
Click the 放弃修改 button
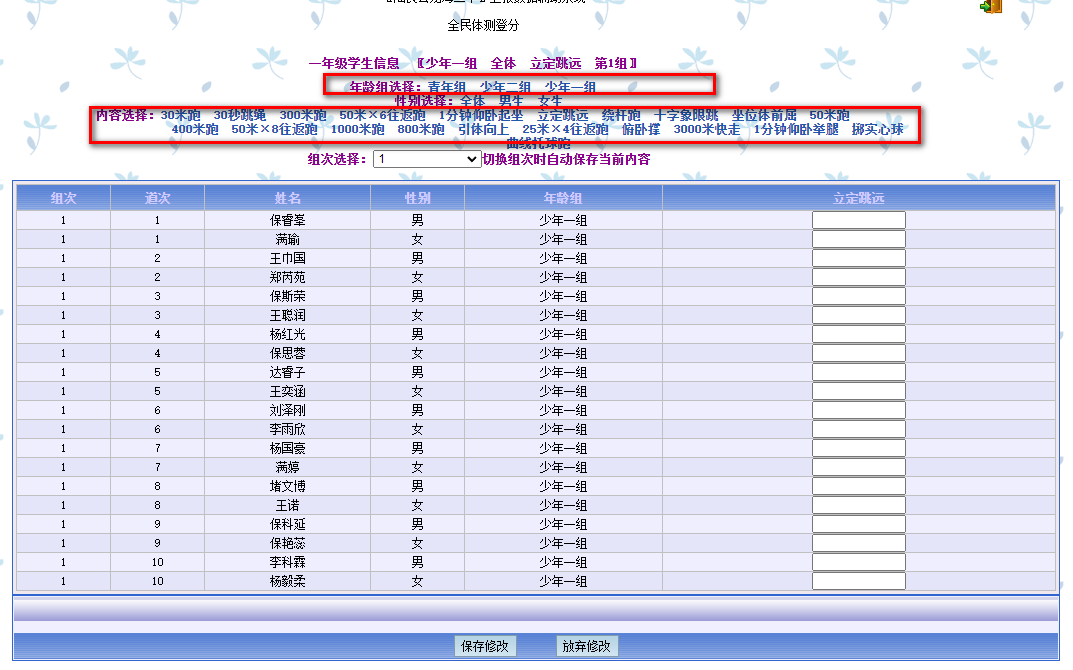click(x=587, y=646)
